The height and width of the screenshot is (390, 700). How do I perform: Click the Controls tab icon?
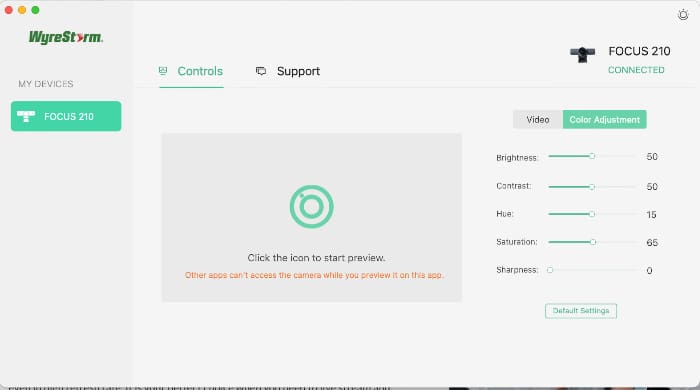163,71
